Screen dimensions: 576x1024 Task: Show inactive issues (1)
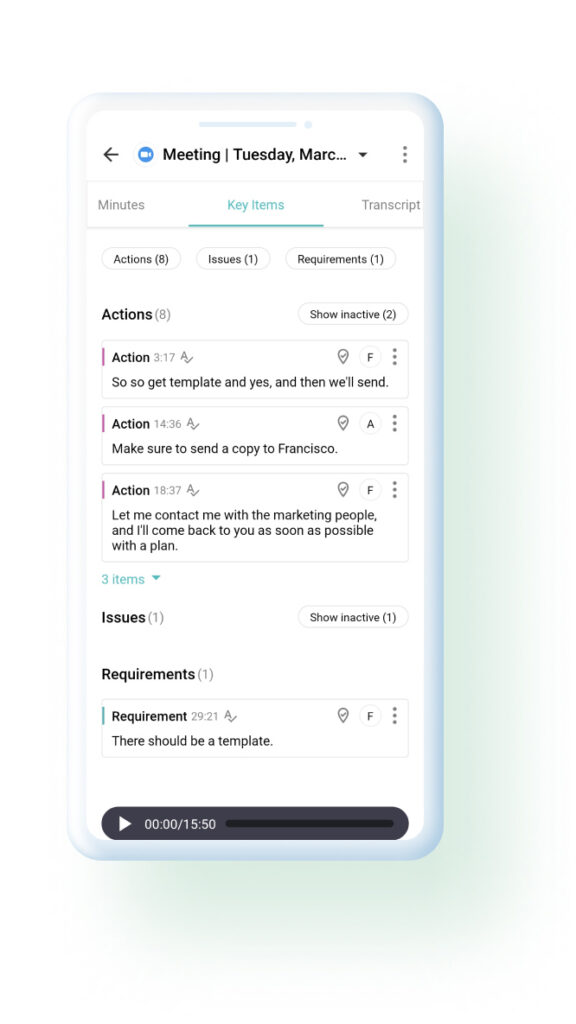[353, 617]
